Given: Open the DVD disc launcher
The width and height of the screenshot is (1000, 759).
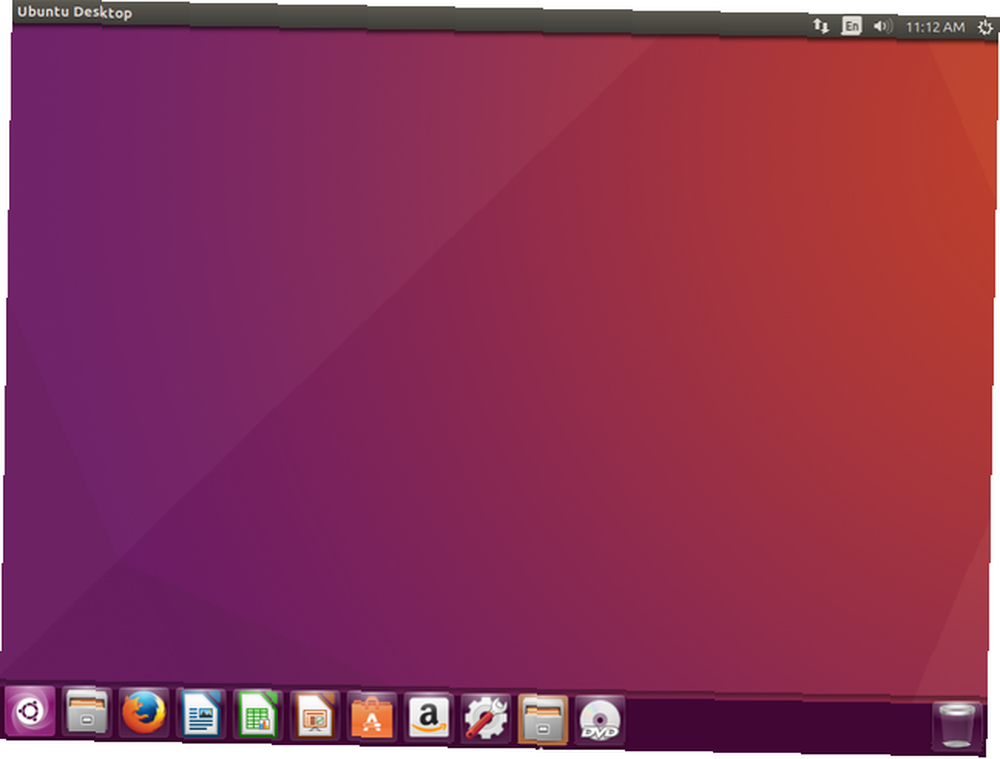Looking at the screenshot, I should [x=599, y=721].
